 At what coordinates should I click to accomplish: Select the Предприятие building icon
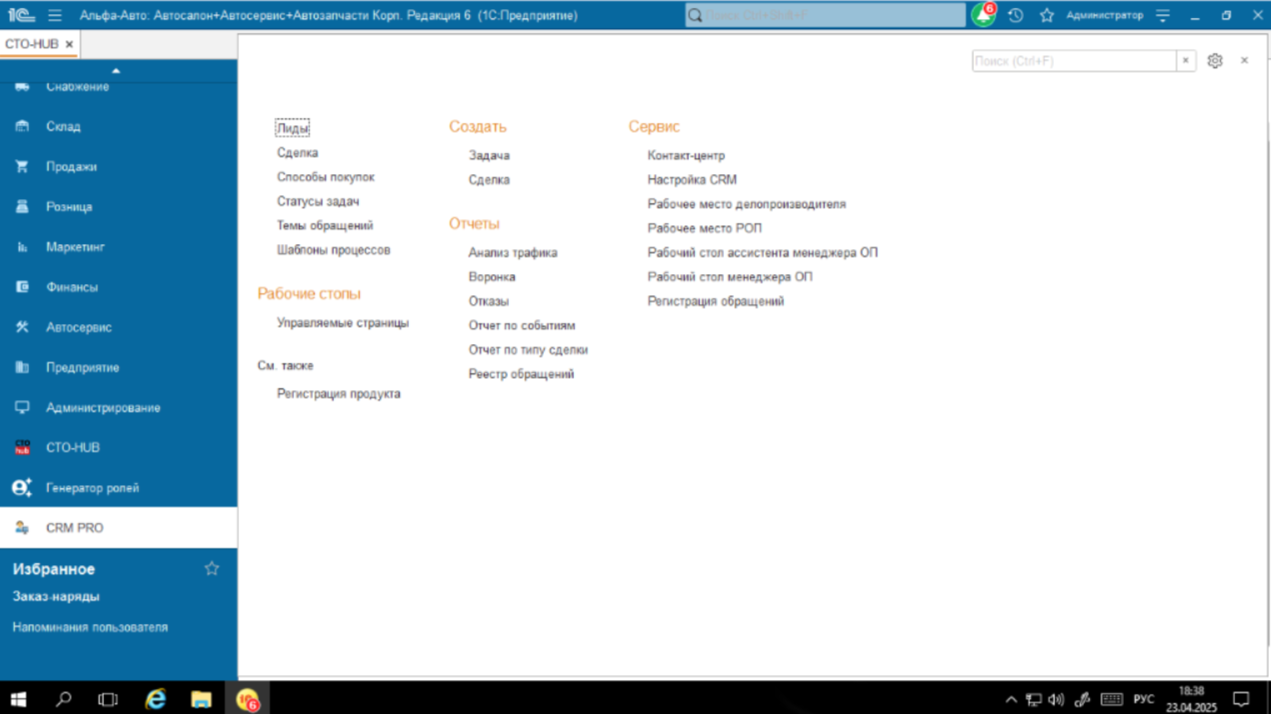point(22,367)
